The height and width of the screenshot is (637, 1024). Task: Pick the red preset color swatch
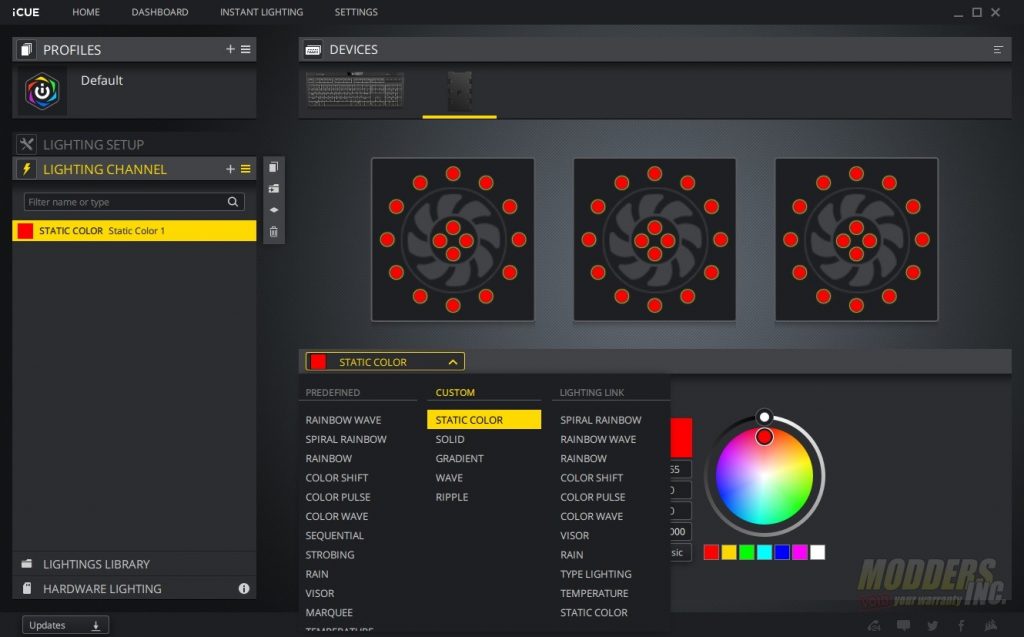[x=711, y=552]
